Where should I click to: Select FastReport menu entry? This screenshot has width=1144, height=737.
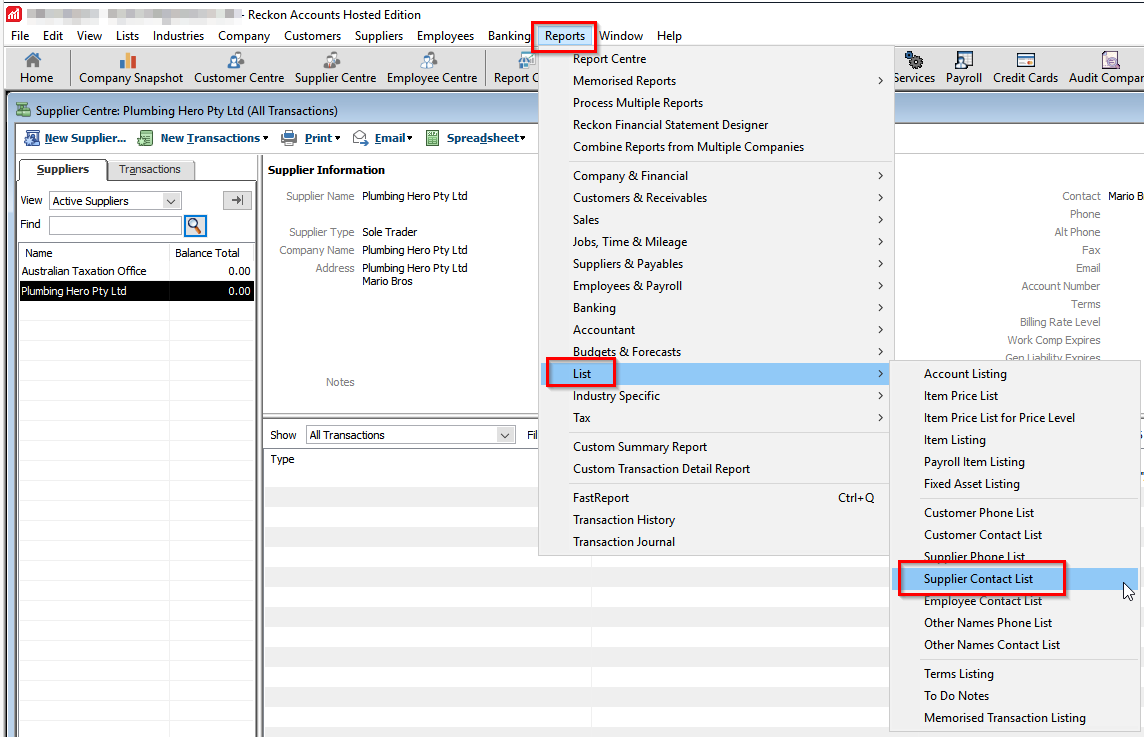pos(716,498)
